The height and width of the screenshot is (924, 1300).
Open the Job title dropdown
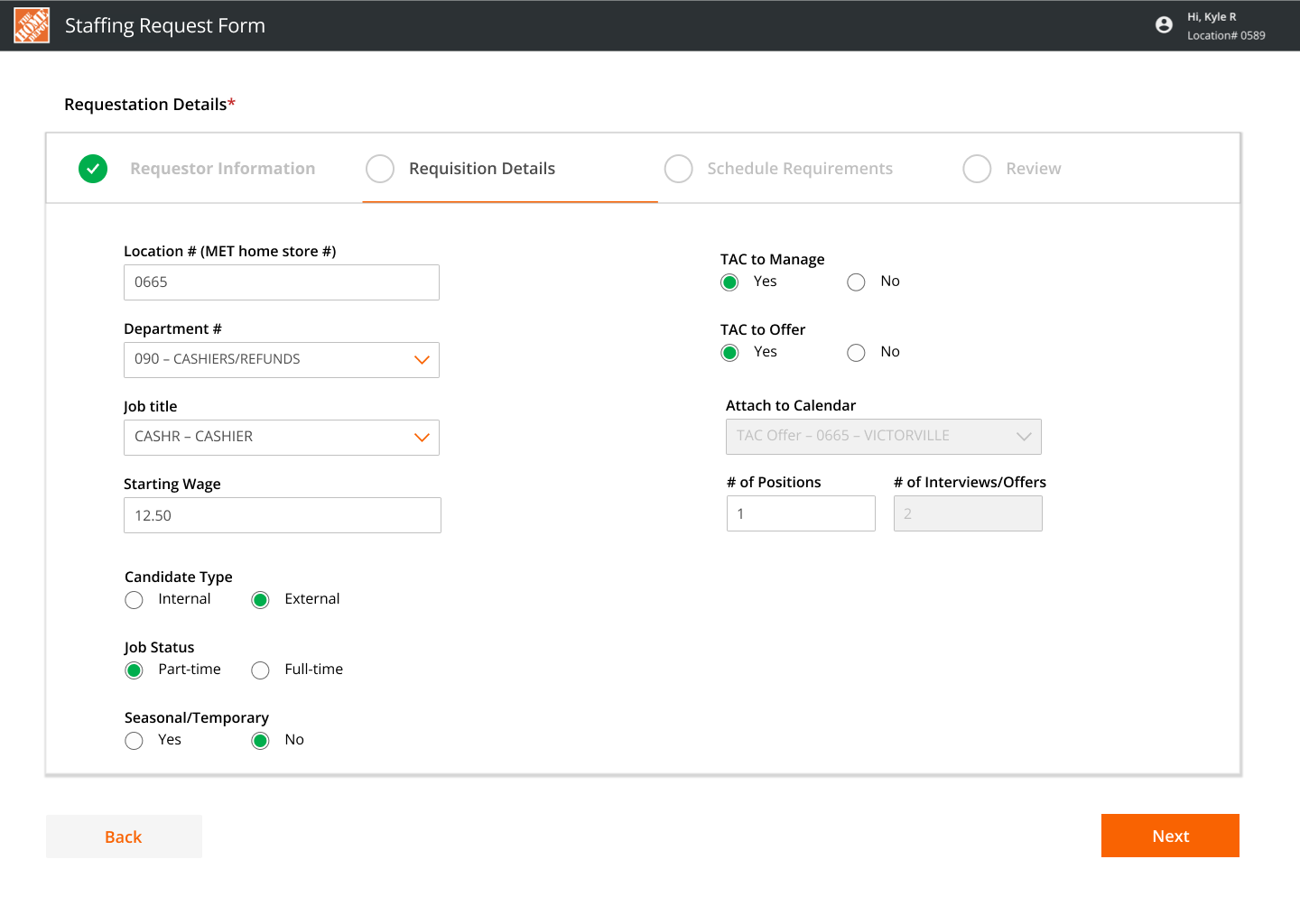[x=282, y=438]
